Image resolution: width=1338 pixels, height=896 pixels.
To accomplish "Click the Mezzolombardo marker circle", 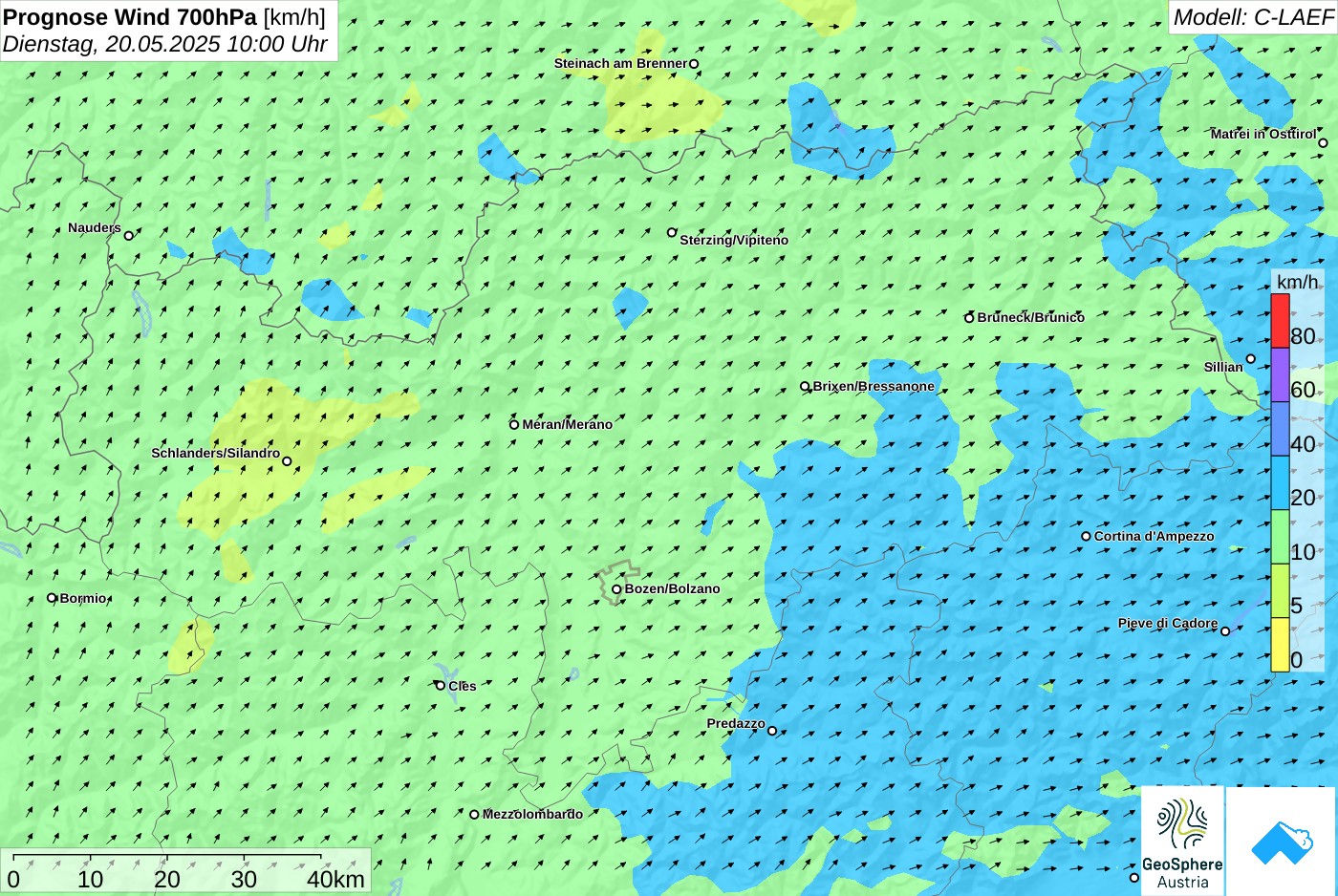I will (x=474, y=815).
